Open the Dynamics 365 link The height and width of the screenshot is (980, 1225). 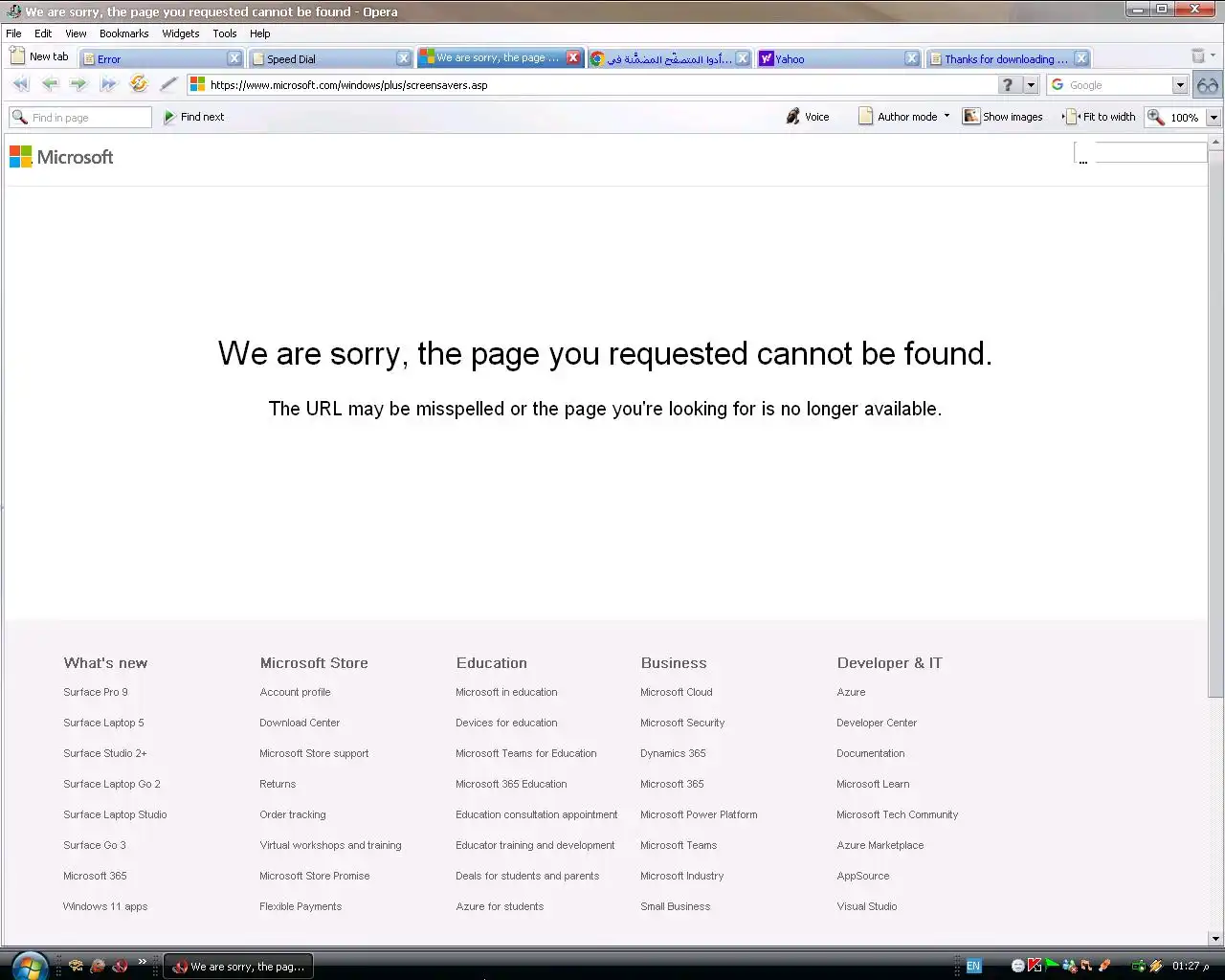[673, 753]
